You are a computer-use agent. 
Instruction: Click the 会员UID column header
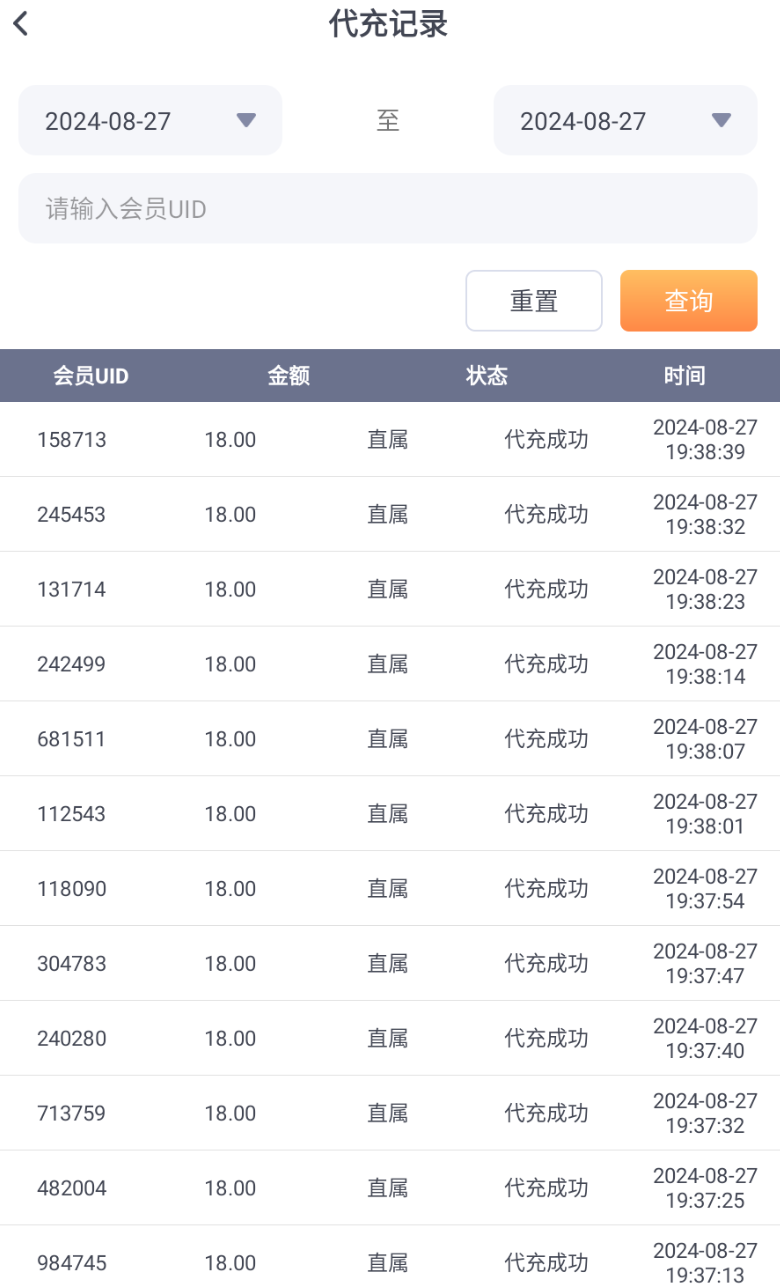pyautogui.click(x=91, y=376)
